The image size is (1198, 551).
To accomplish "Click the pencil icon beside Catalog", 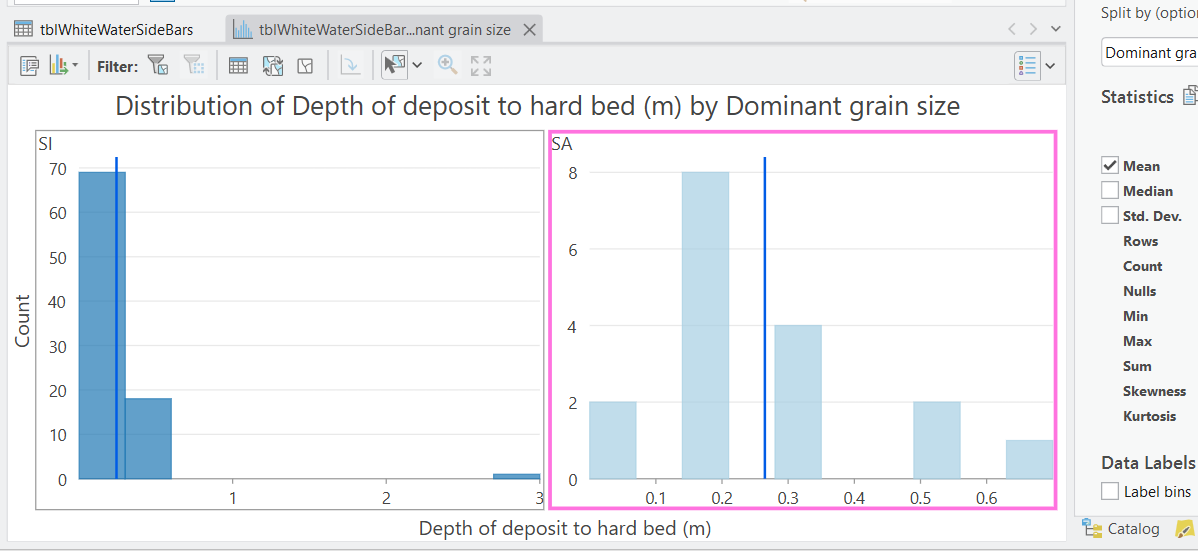I will tap(1186, 529).
